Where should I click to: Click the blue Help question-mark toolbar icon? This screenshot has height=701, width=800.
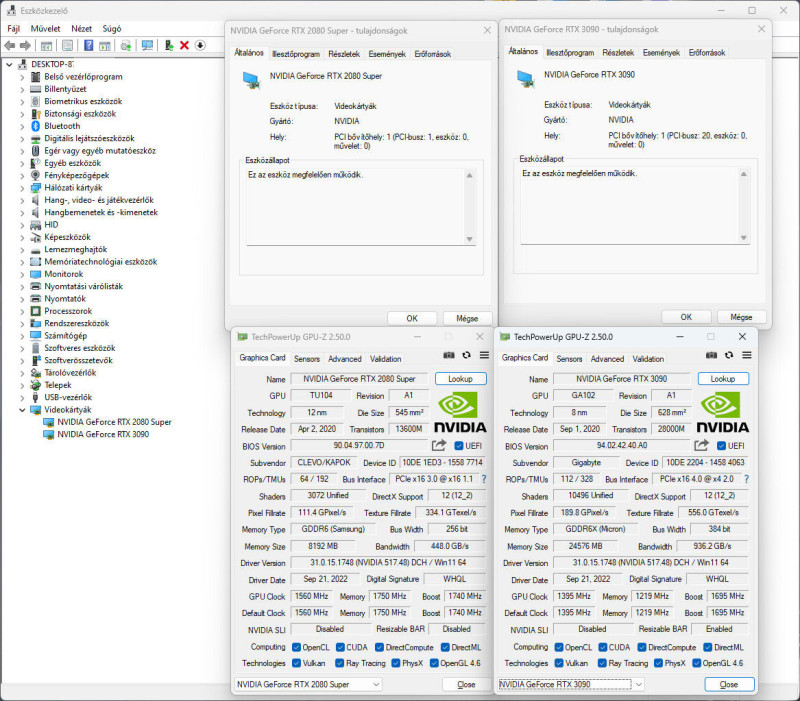88,45
